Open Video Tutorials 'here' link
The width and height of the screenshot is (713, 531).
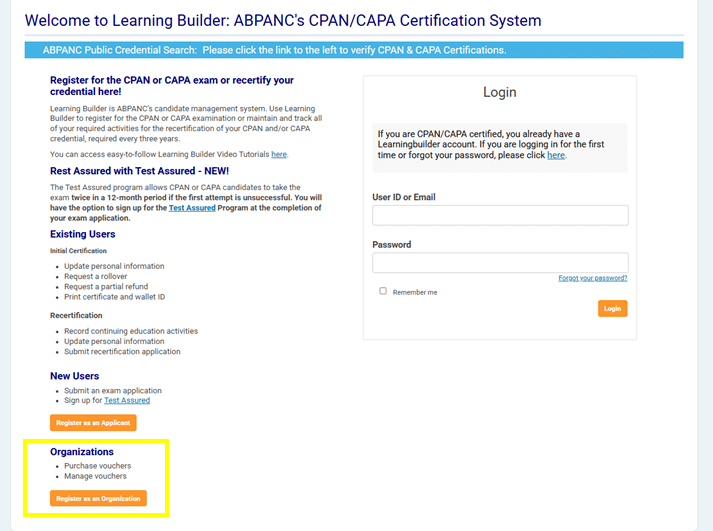[279, 154]
